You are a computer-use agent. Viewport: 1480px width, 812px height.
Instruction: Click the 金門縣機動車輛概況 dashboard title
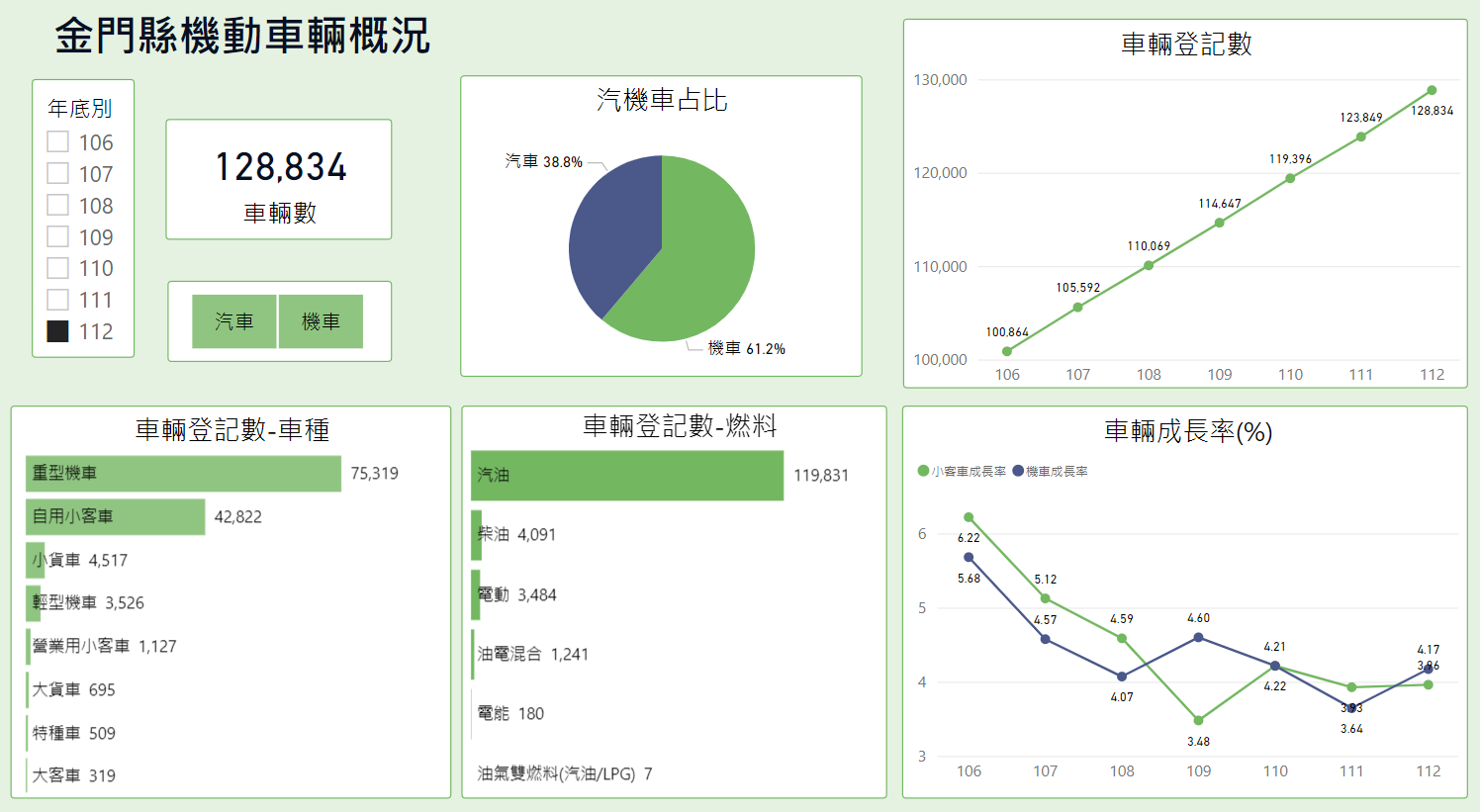[242, 37]
